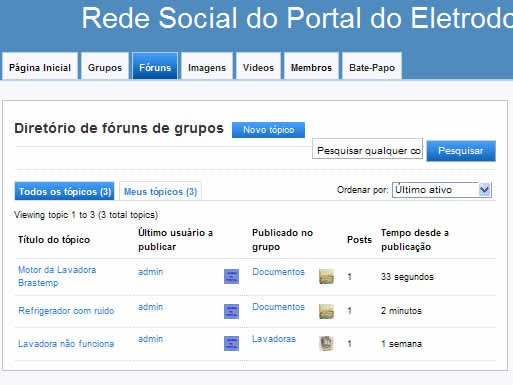Click the '1 semana' time cell
This screenshot has width=513, height=385.
click(x=401, y=344)
